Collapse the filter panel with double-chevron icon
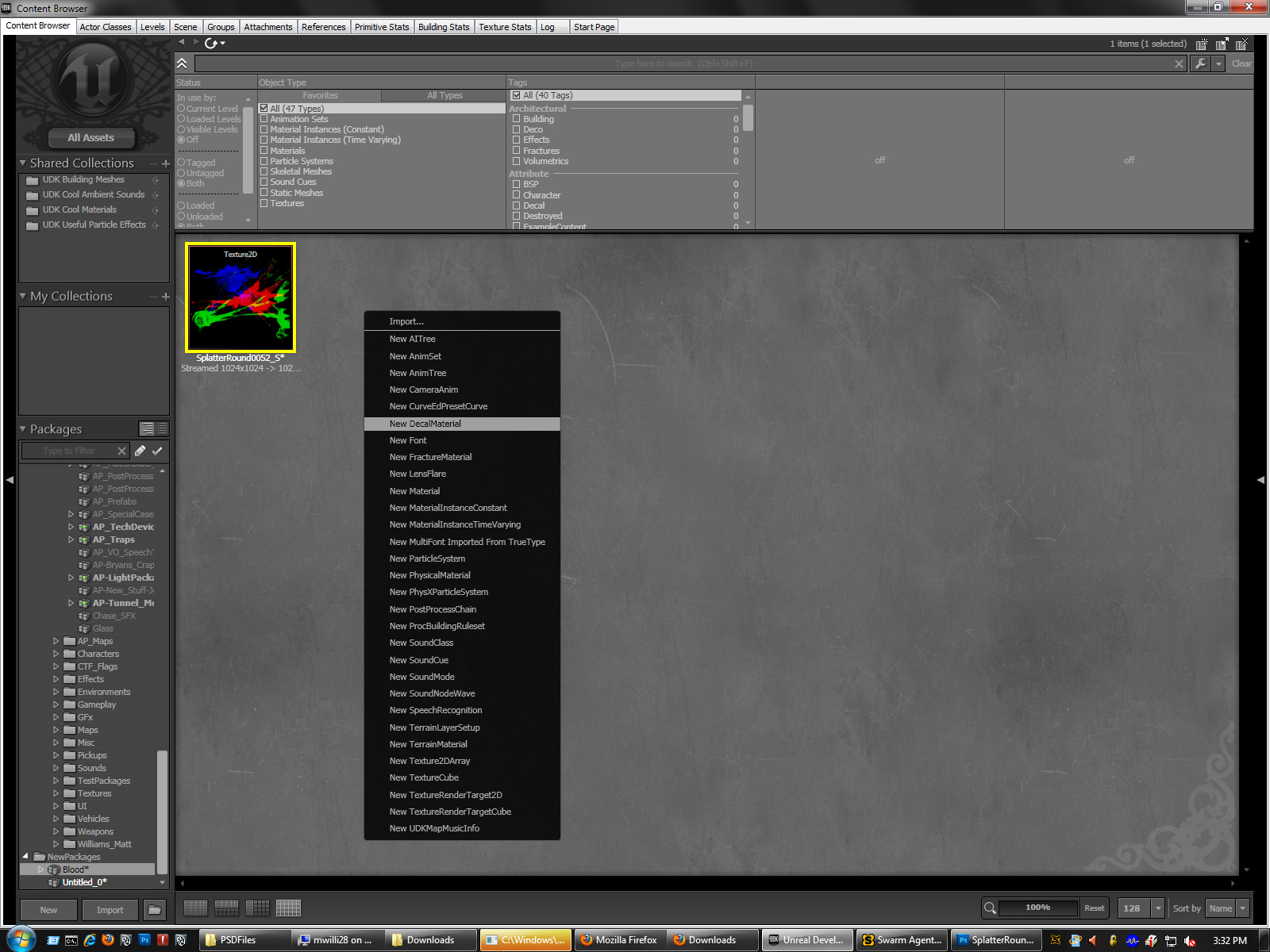 point(182,63)
